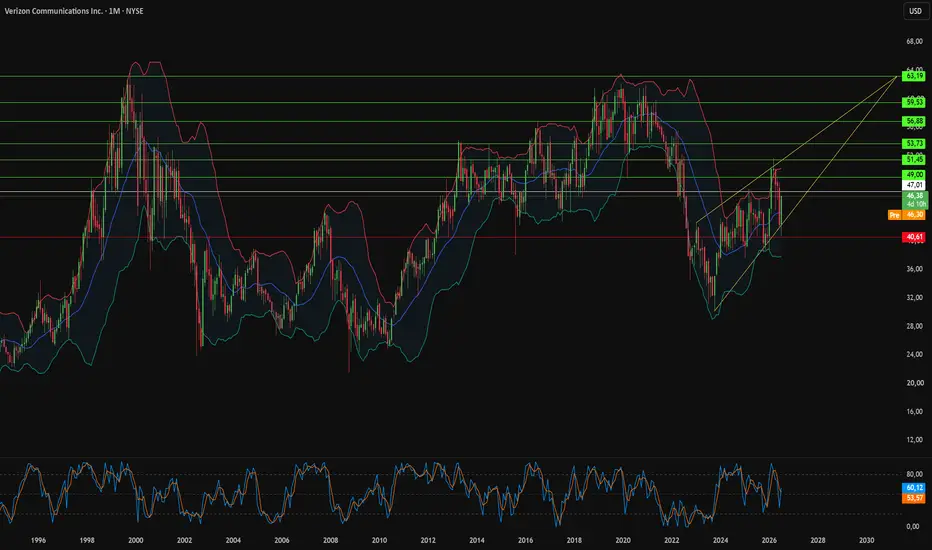Click the blue 60,12 oscillator value
Viewport: 932px width, 550px height.
coord(914,488)
